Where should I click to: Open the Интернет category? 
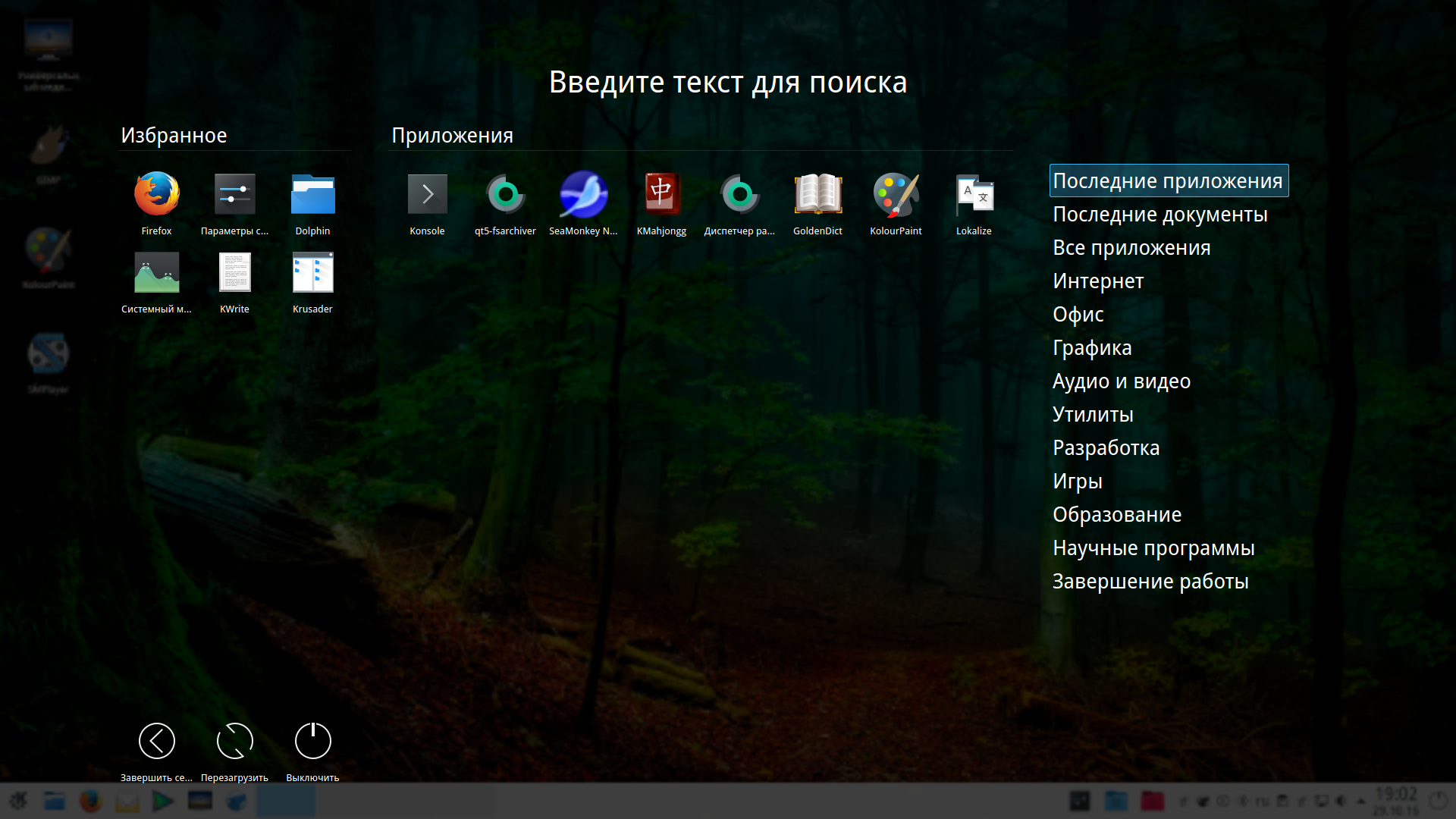pyautogui.click(x=1097, y=281)
